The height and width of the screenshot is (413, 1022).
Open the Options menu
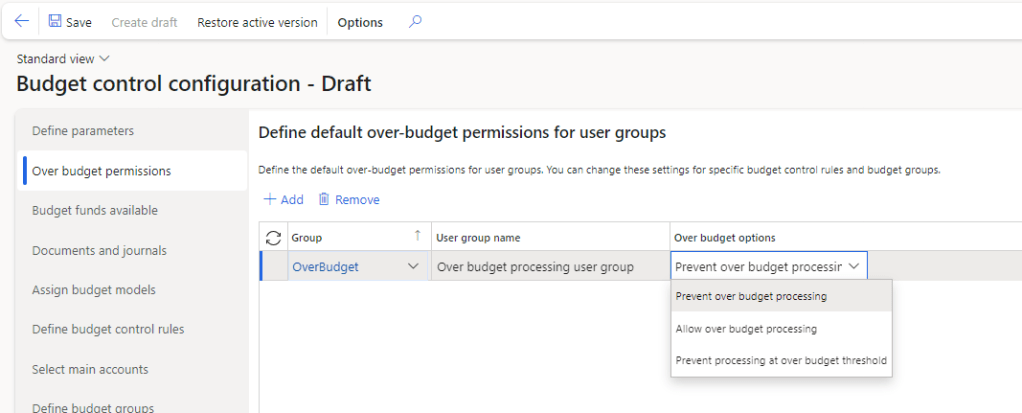point(360,22)
